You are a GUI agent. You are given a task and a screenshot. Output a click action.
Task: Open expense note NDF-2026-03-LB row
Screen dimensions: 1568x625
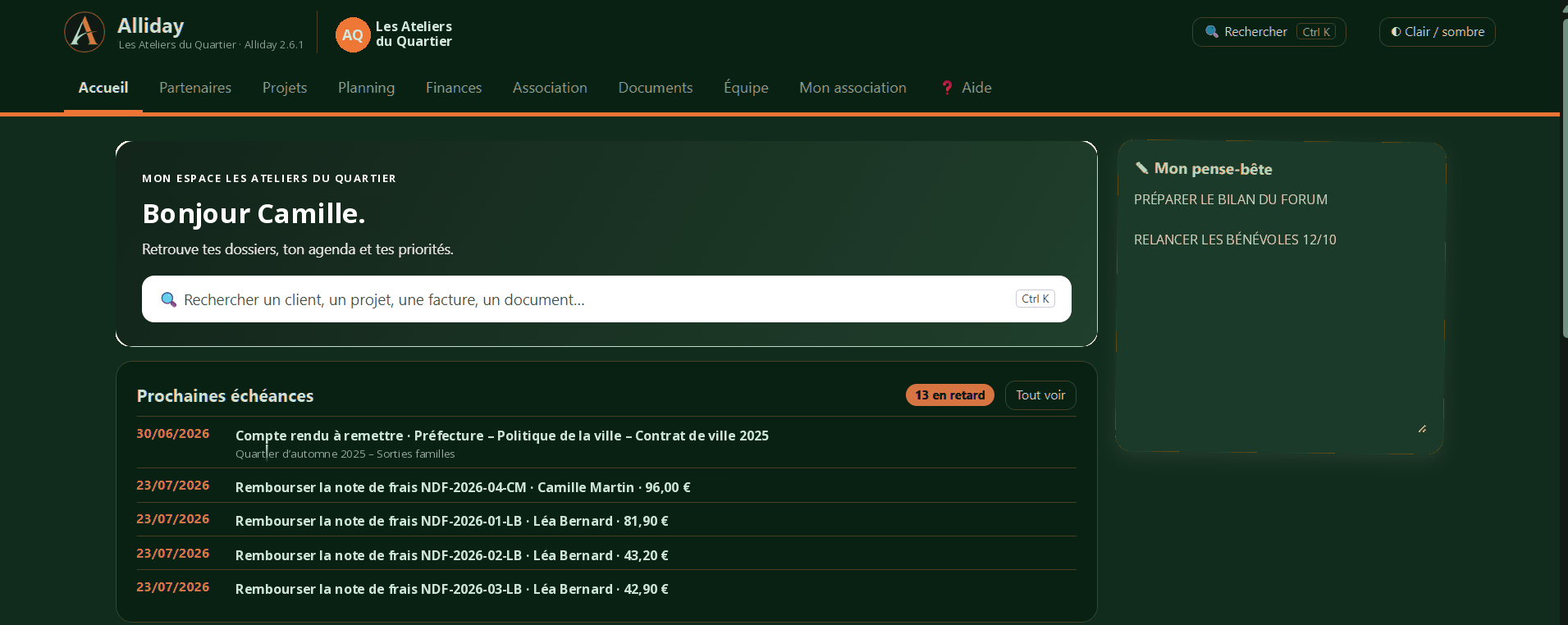pos(606,588)
